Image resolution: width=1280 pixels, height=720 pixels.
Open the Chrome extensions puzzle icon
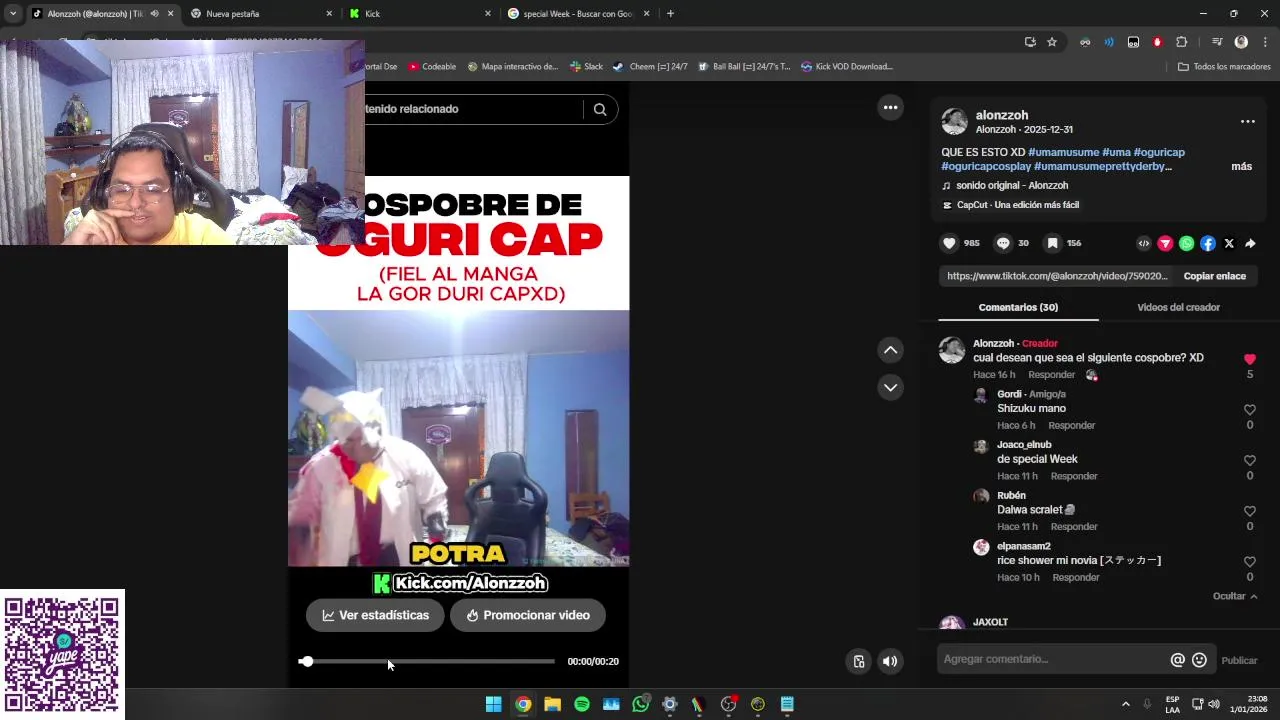coord(1181,42)
